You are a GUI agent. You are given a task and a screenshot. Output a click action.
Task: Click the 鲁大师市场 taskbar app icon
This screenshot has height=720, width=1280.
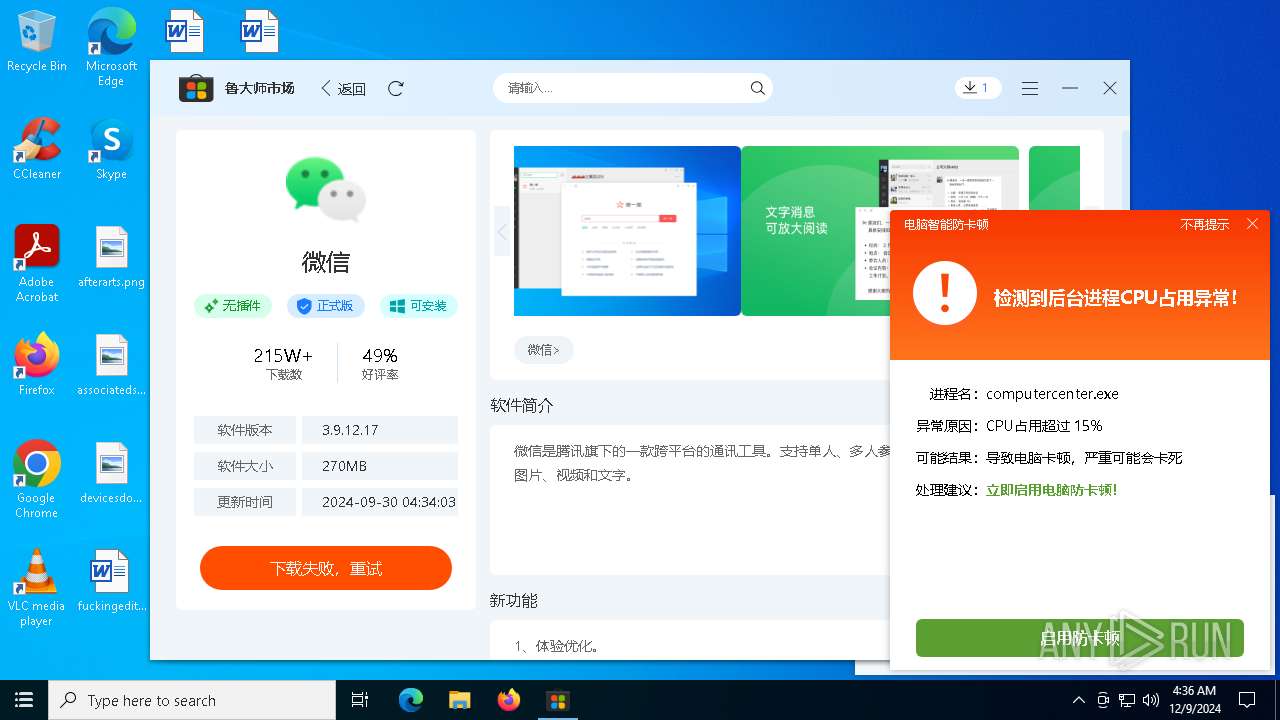click(558, 700)
